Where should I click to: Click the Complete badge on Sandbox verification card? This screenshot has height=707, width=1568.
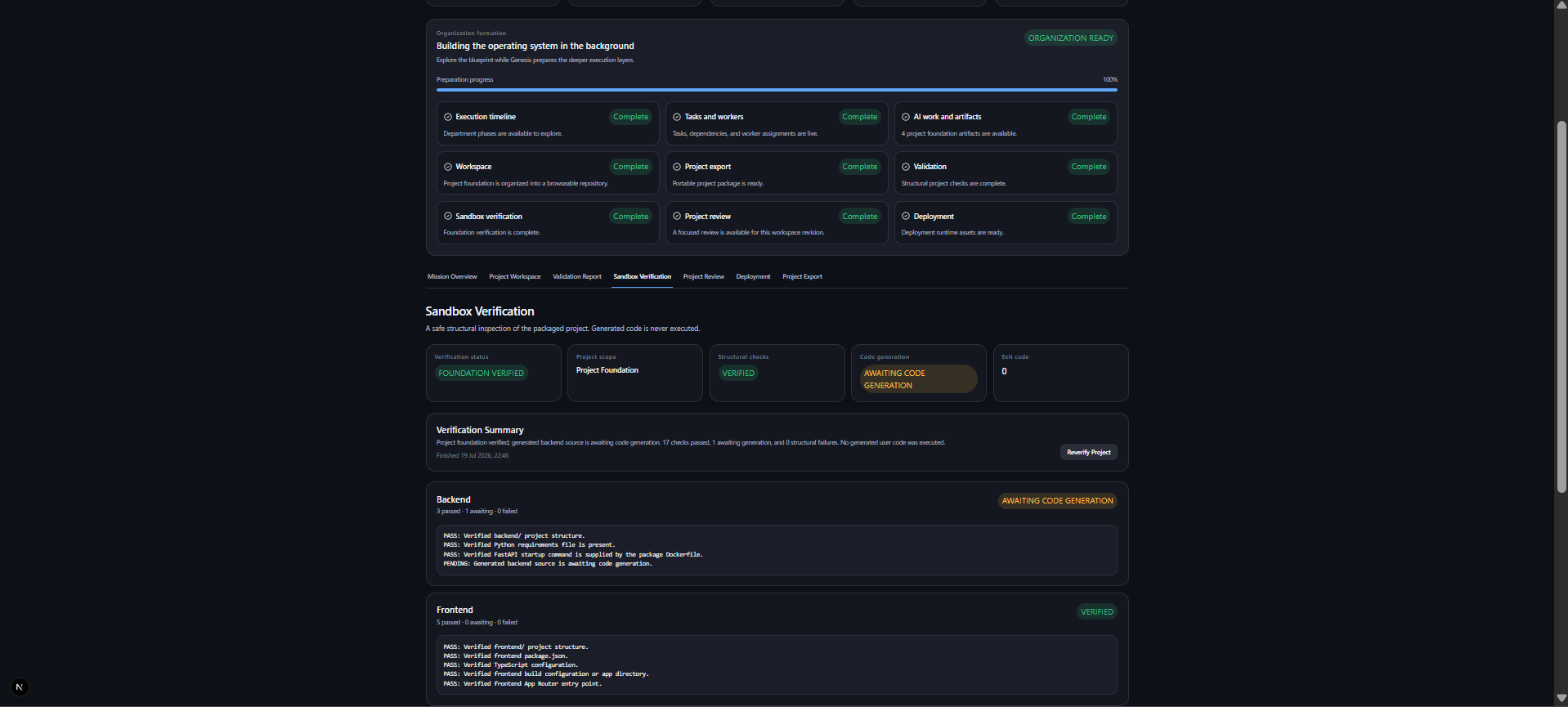tap(631, 217)
